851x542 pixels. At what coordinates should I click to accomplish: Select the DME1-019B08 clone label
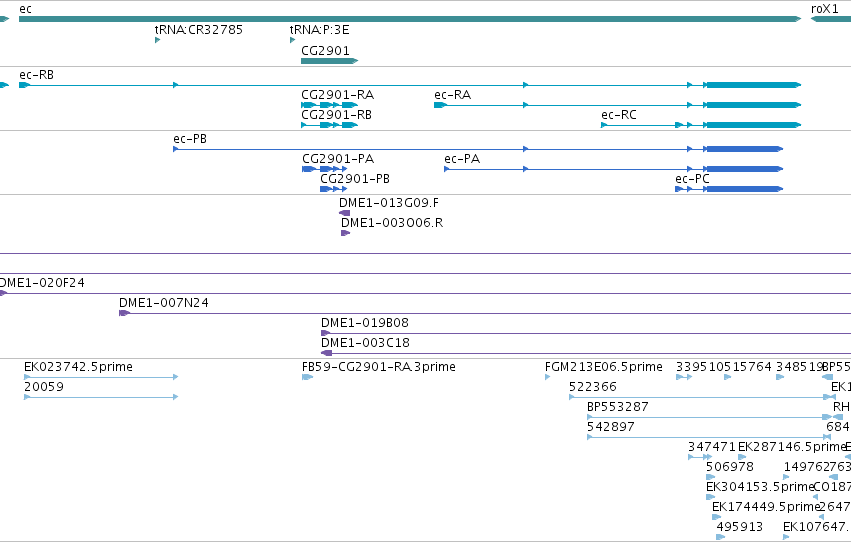point(365,323)
